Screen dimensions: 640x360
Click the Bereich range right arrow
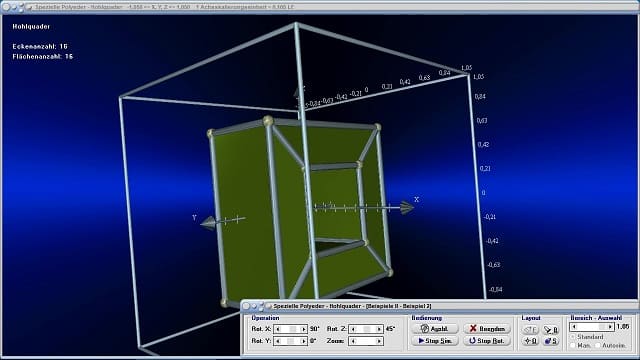pyautogui.click(x=610, y=327)
